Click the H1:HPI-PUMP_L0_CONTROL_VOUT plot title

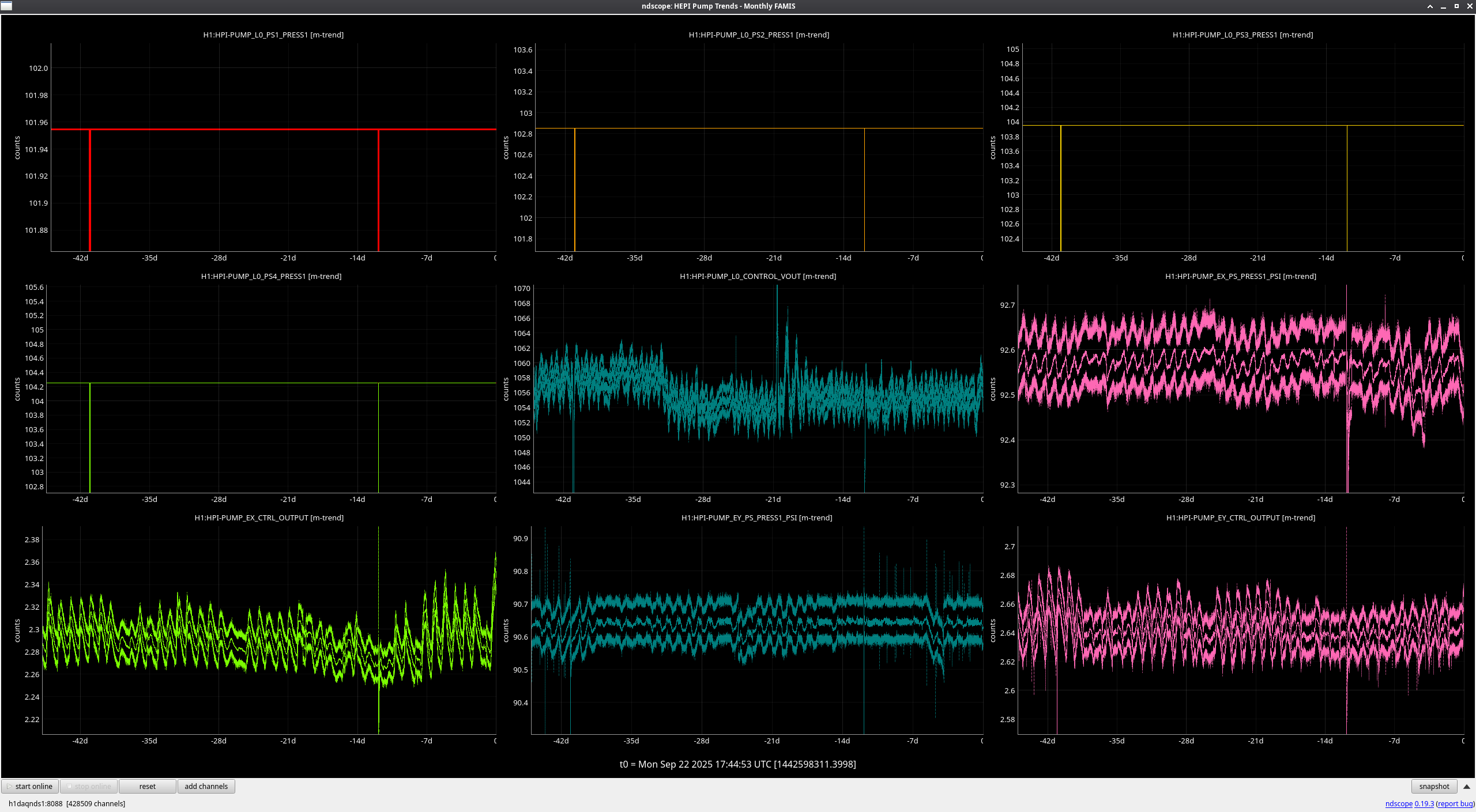click(758, 276)
